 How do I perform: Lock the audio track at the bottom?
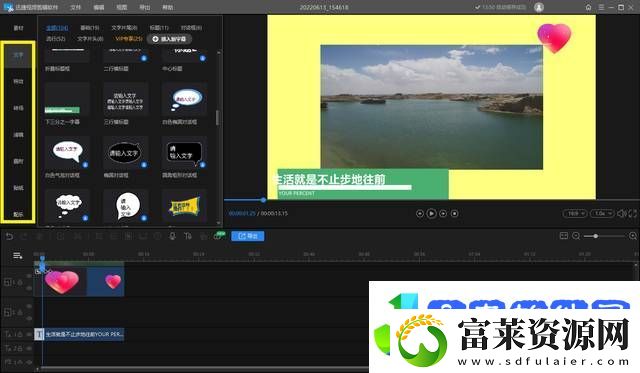20,362
